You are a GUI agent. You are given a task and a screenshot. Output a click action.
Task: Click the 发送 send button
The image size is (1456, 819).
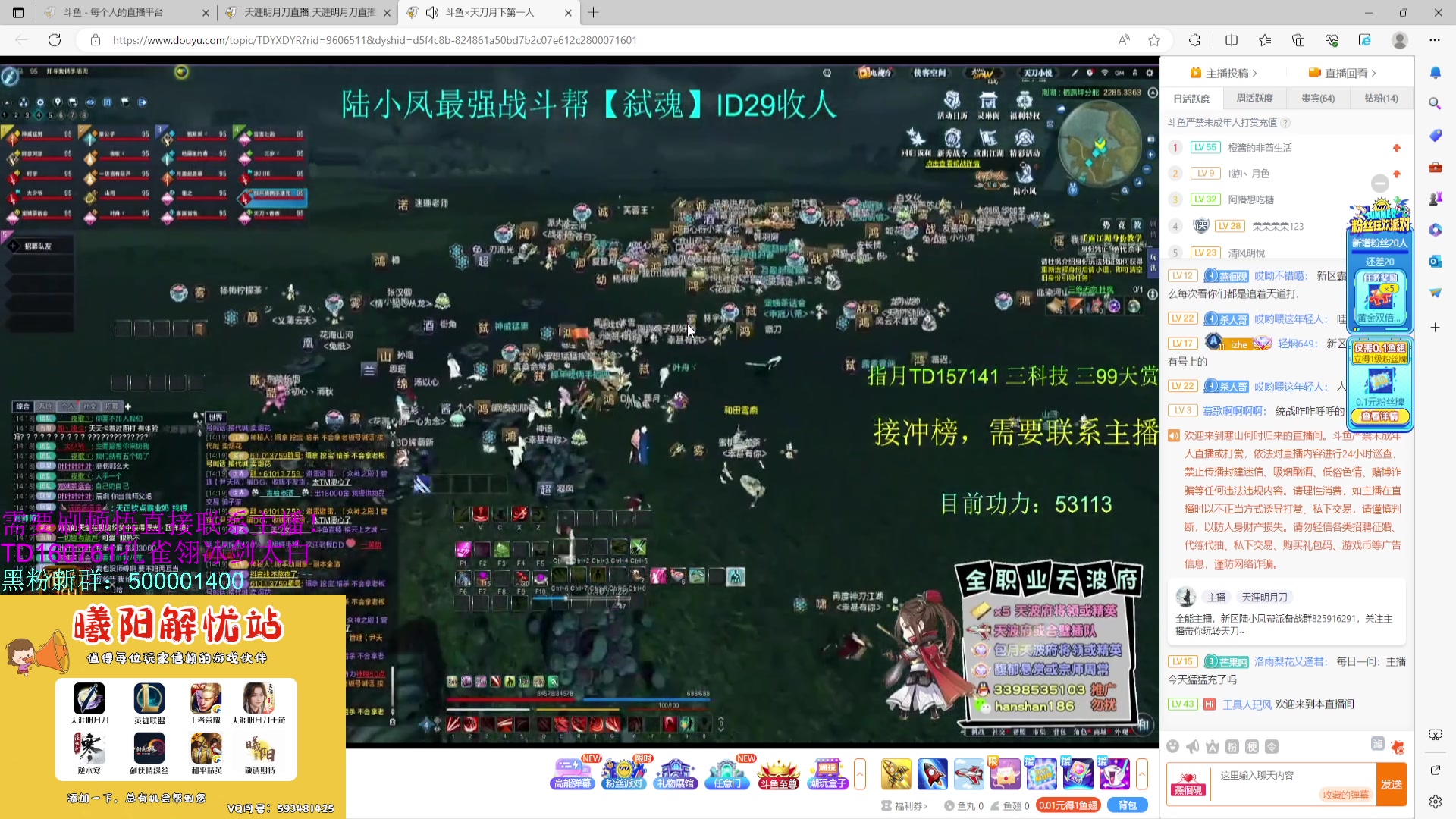[1392, 785]
